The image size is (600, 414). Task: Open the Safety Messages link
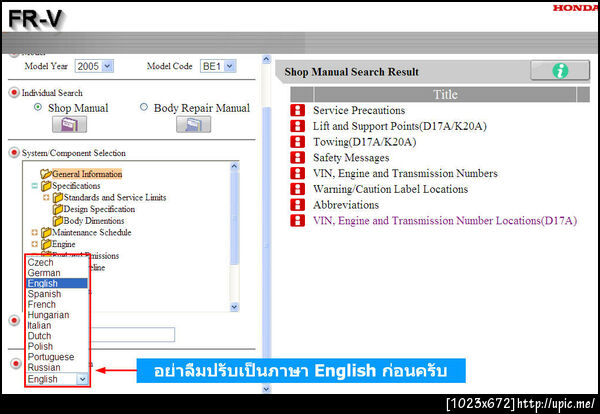(x=351, y=157)
